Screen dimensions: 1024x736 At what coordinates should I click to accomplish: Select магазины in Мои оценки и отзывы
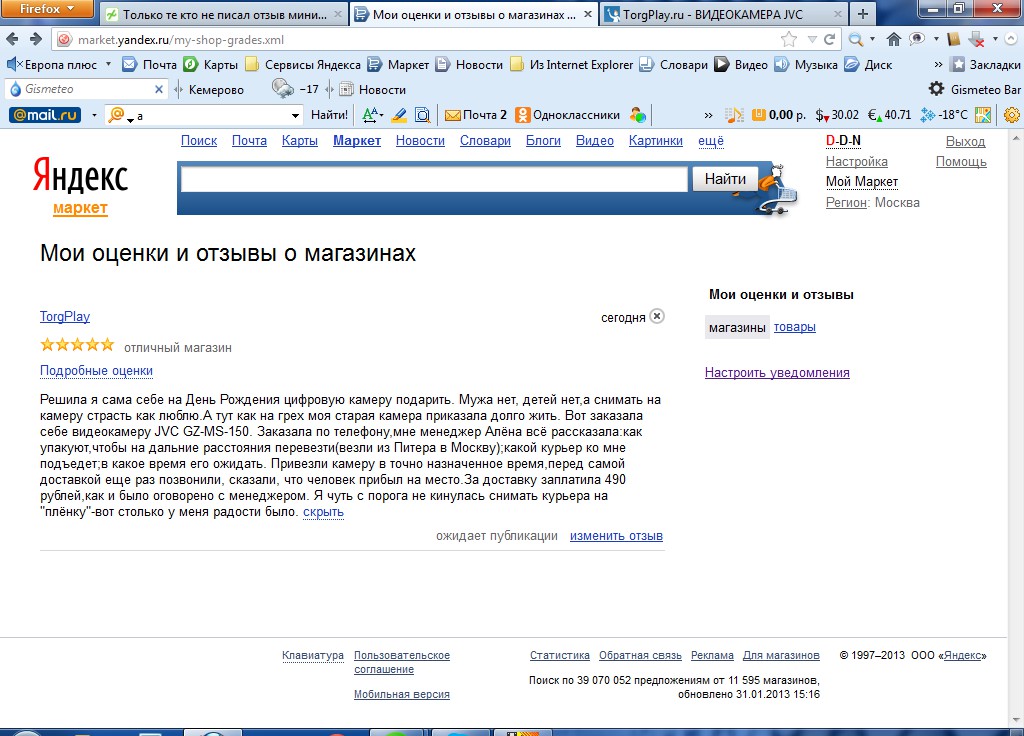(x=737, y=327)
